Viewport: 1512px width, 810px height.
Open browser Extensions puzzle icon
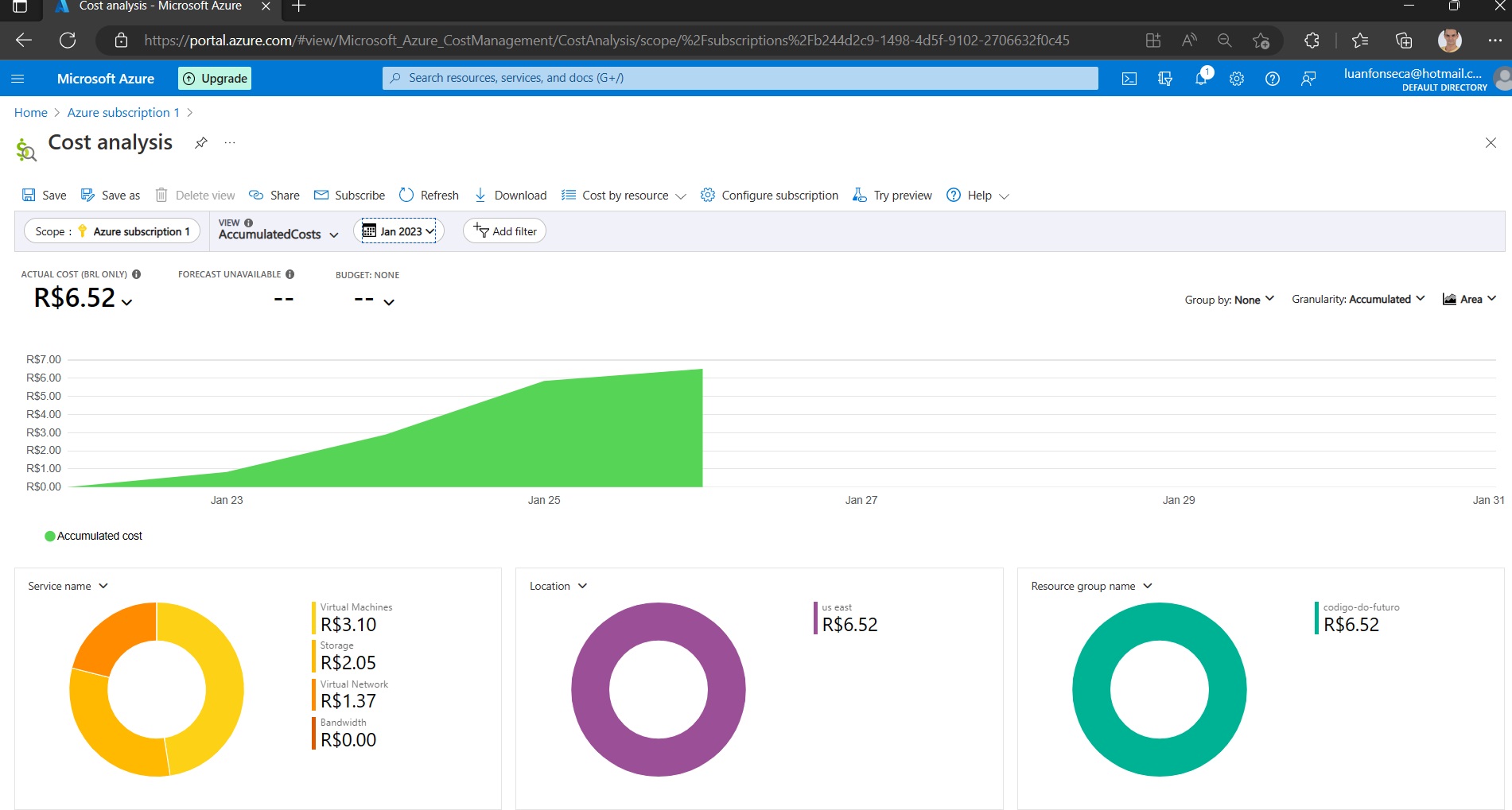1312,40
